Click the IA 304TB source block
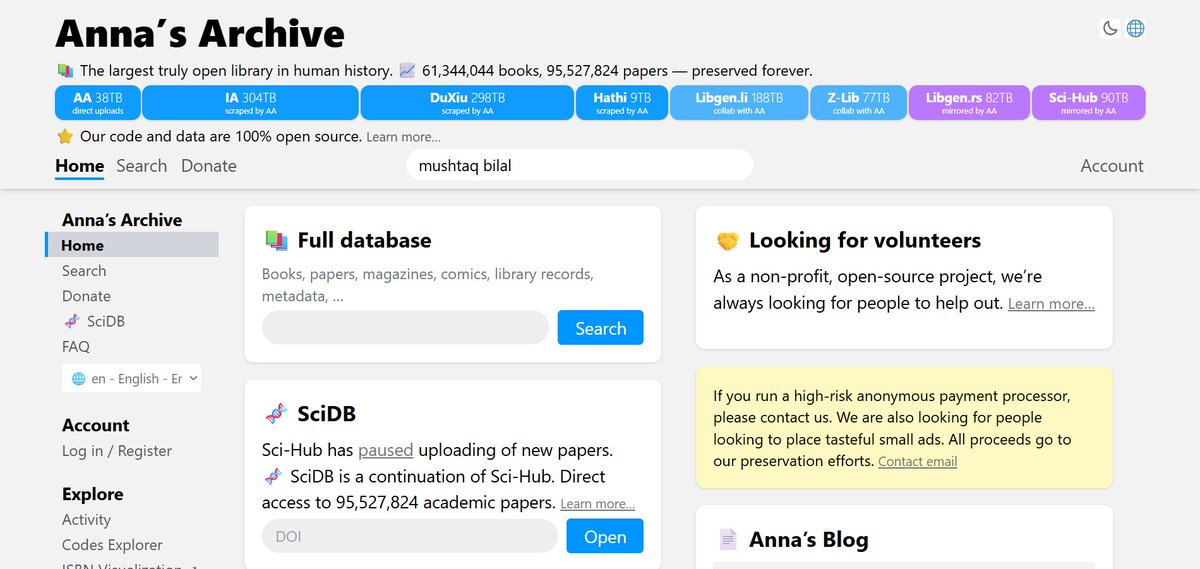The width and height of the screenshot is (1200, 569). click(x=251, y=103)
